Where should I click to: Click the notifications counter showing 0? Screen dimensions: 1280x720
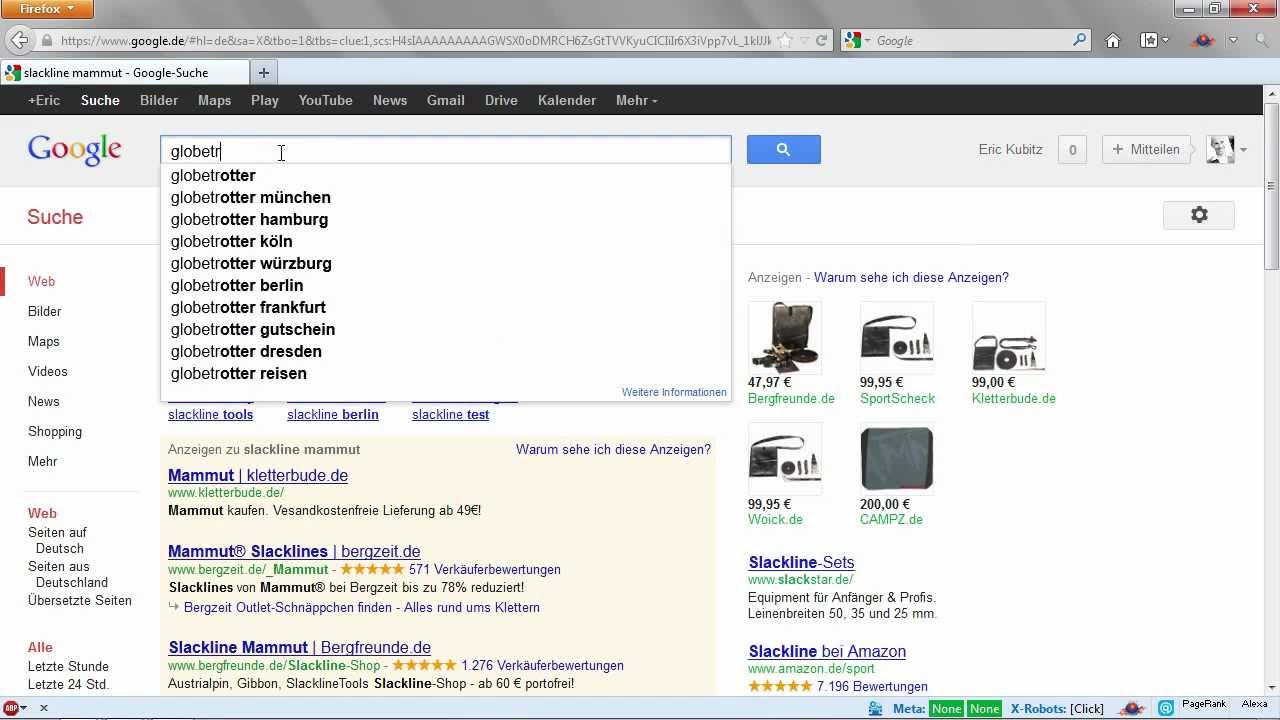[1072, 150]
